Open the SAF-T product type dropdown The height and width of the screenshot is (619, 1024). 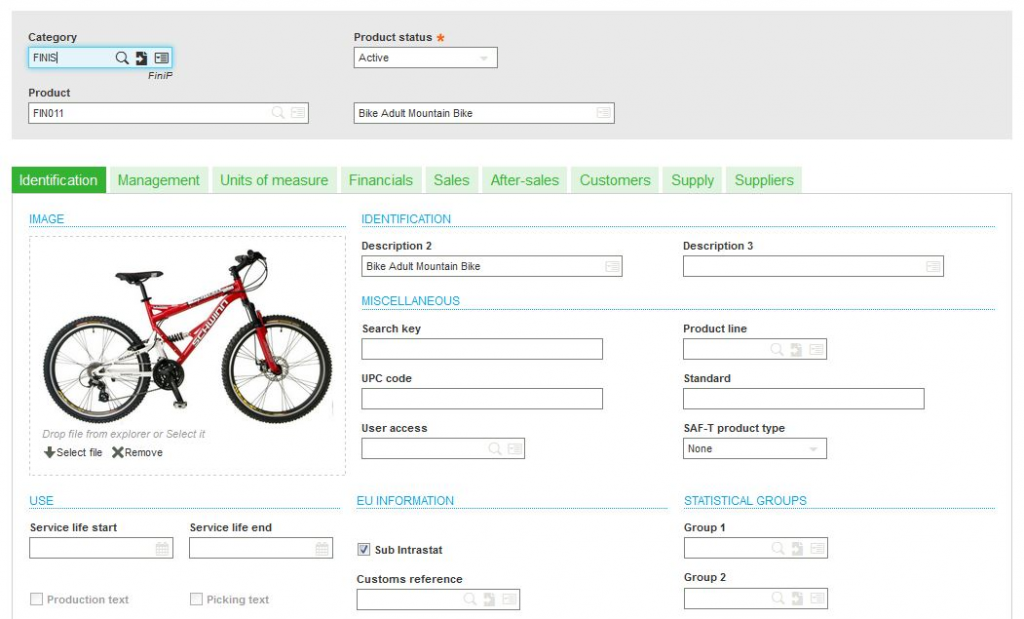(813, 449)
